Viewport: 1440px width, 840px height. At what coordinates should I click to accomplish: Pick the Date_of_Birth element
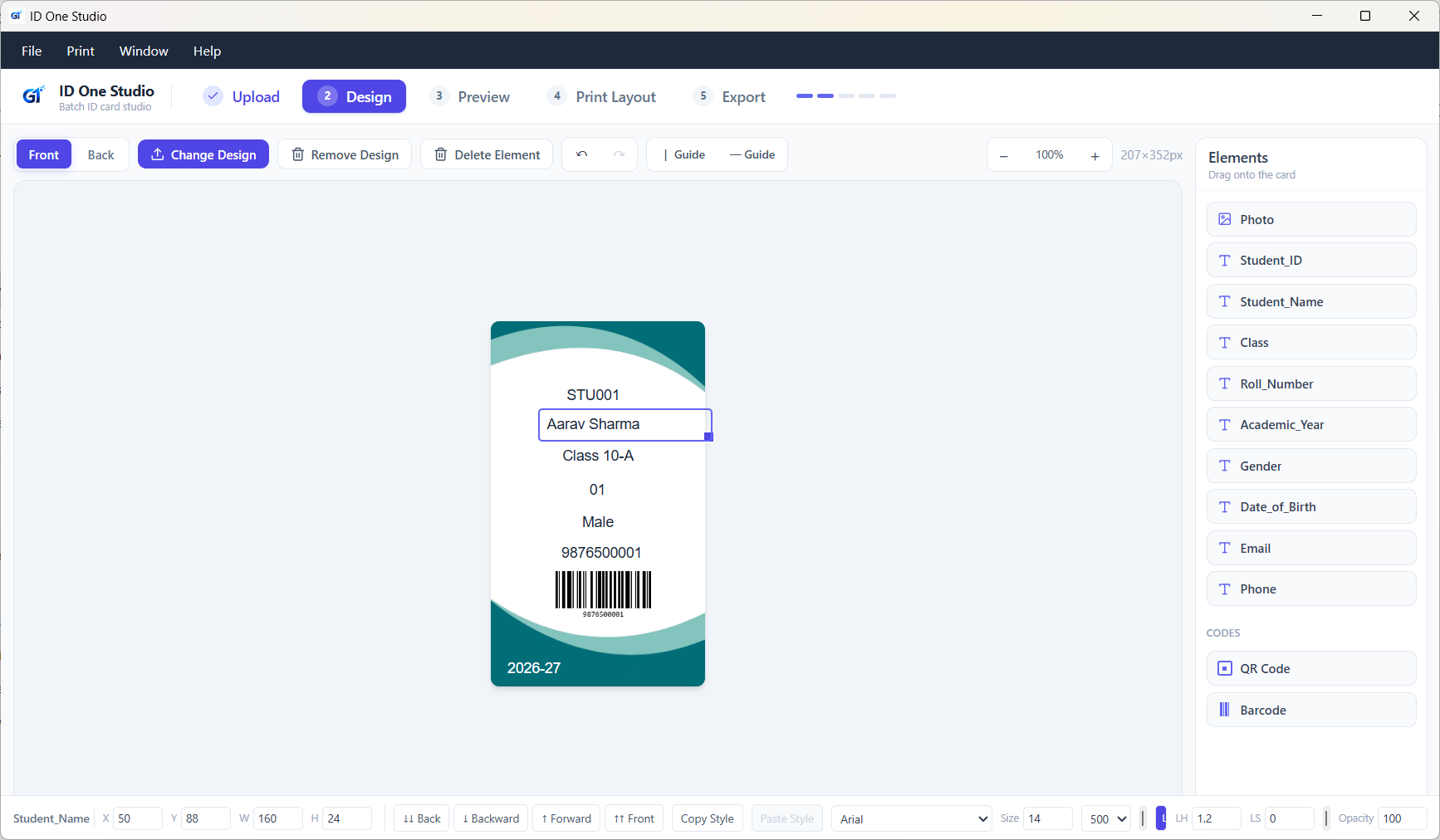[x=1311, y=506]
